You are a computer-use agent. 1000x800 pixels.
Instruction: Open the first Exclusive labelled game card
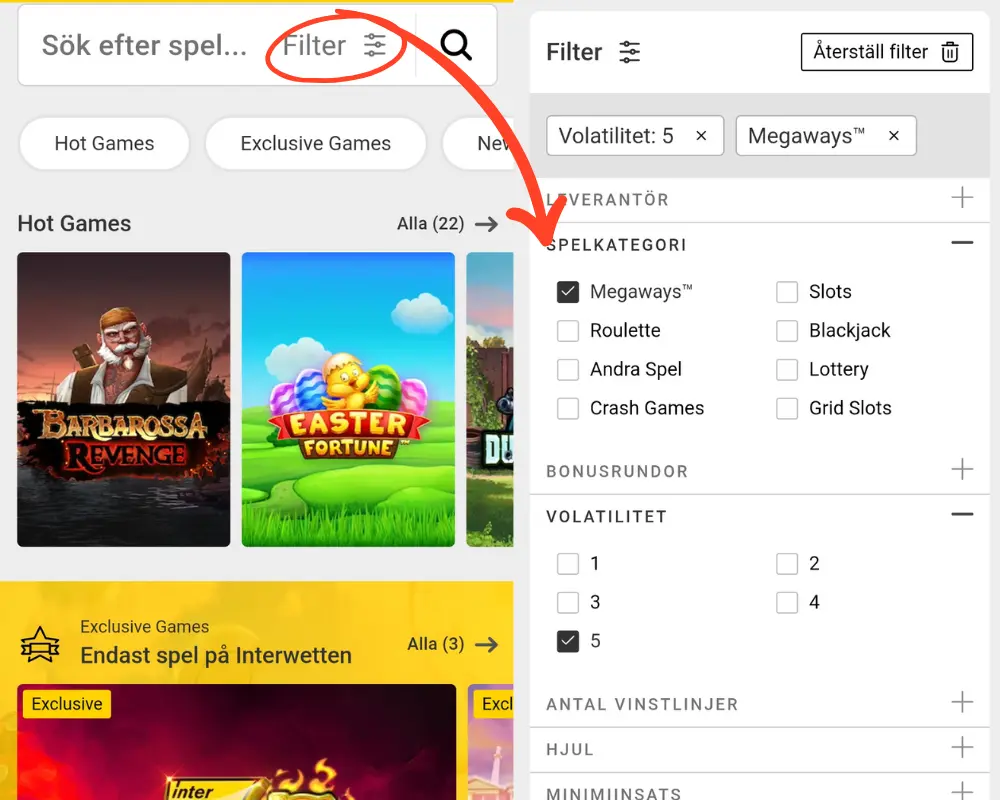(237, 742)
